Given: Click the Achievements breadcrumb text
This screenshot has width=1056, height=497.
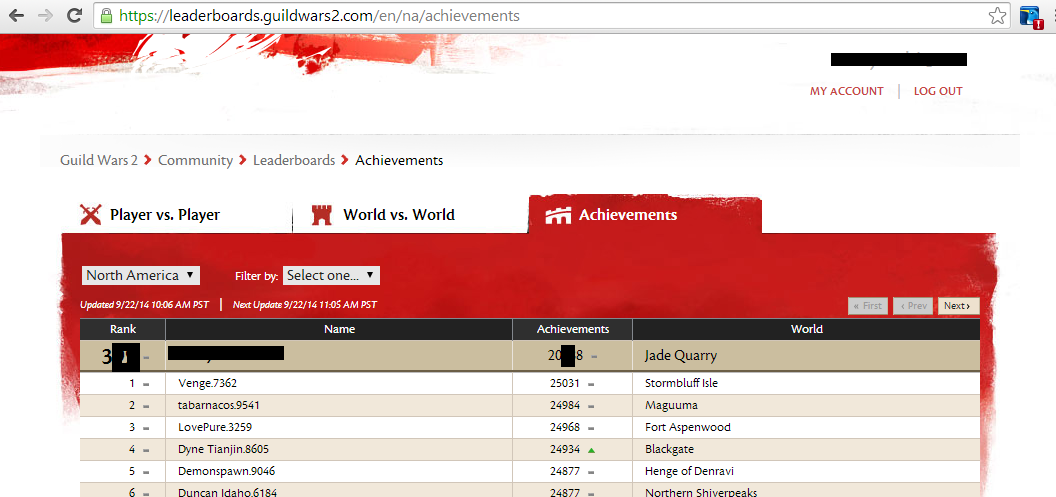Looking at the screenshot, I should [399, 160].
